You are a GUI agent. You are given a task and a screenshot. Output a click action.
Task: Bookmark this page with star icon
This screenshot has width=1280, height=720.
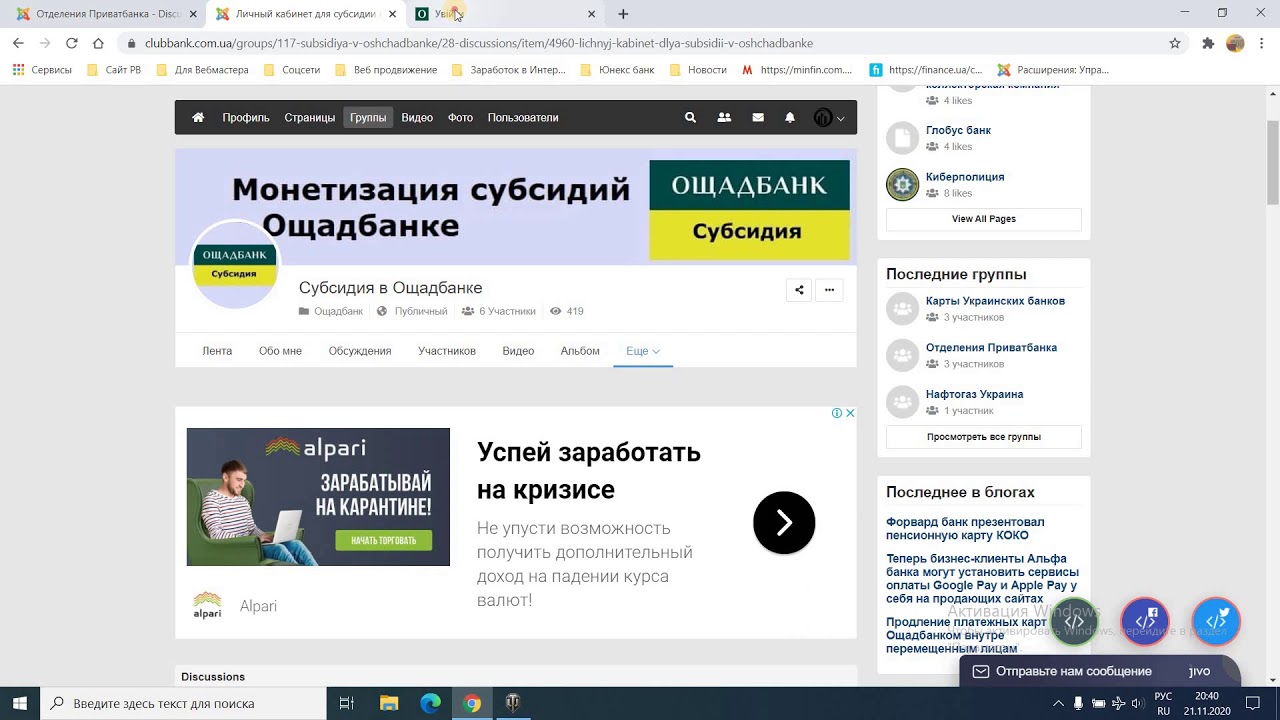pos(1175,43)
